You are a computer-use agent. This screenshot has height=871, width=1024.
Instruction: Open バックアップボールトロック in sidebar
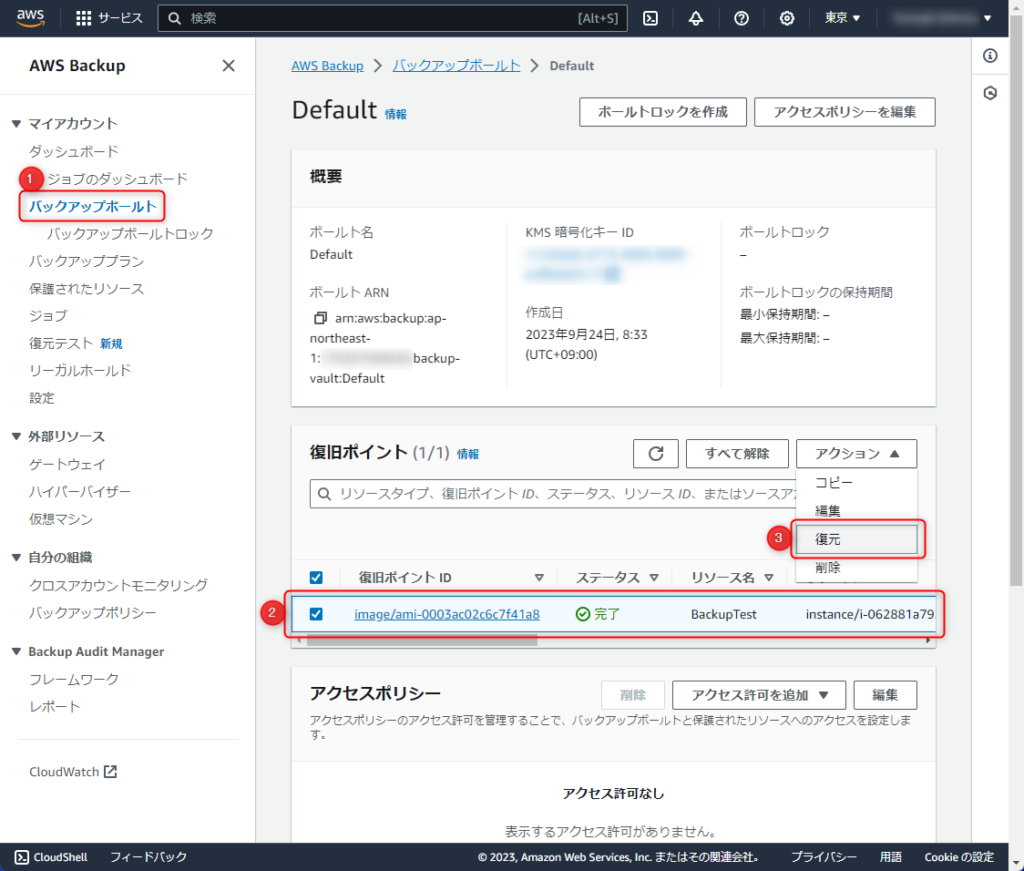pyautogui.click(x=130, y=234)
